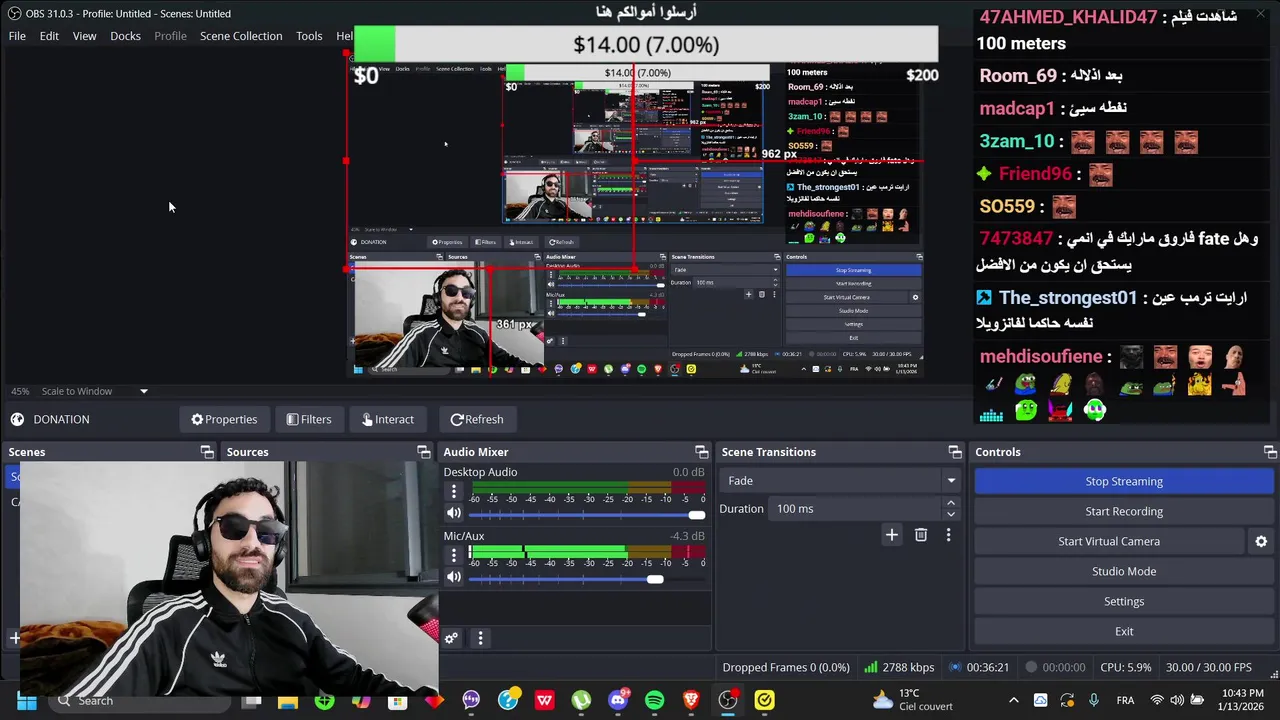Show hidden system tray icons
This screenshot has width=1280, height=720.
point(1014,700)
